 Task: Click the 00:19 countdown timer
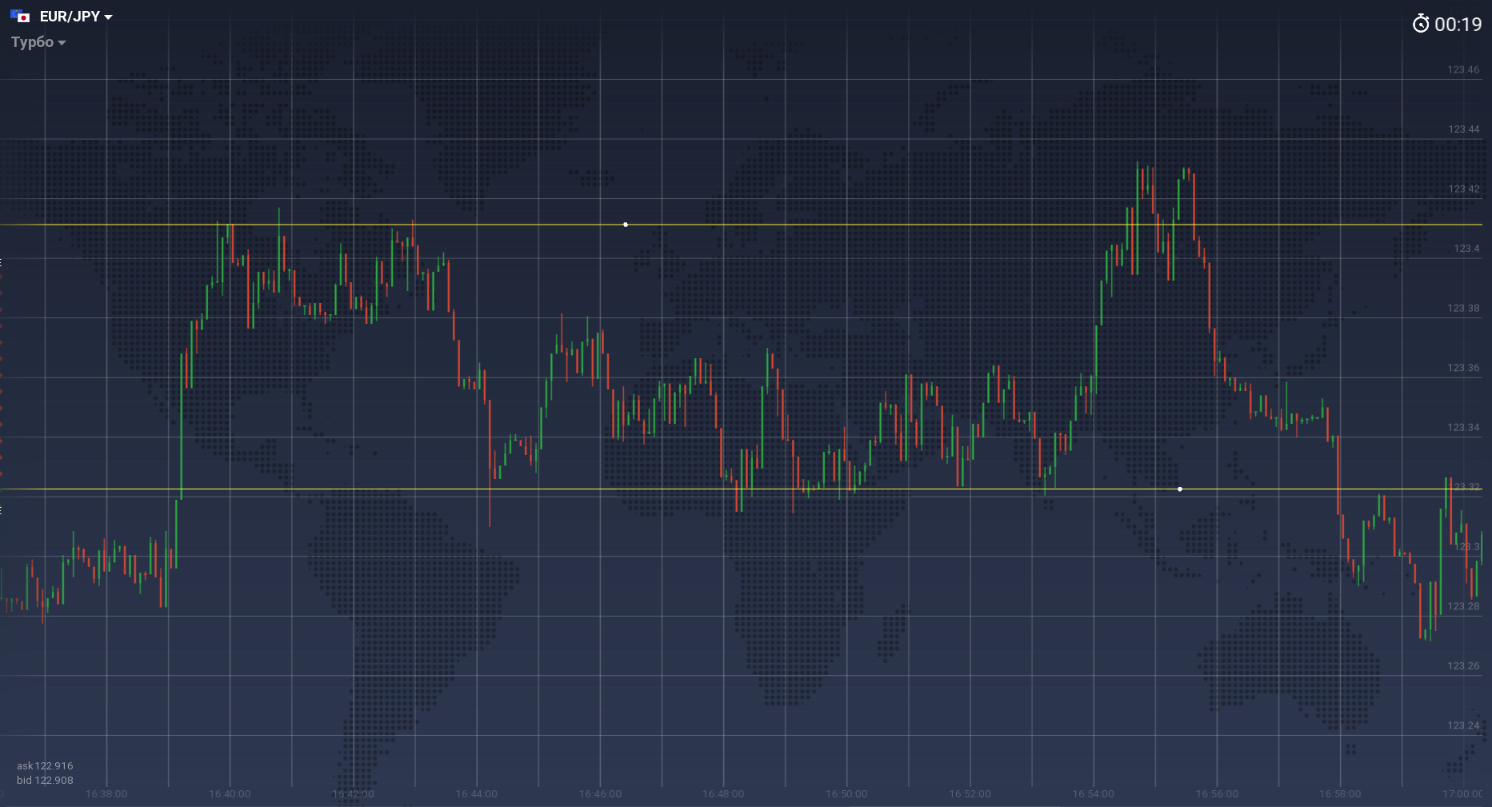coord(1458,25)
